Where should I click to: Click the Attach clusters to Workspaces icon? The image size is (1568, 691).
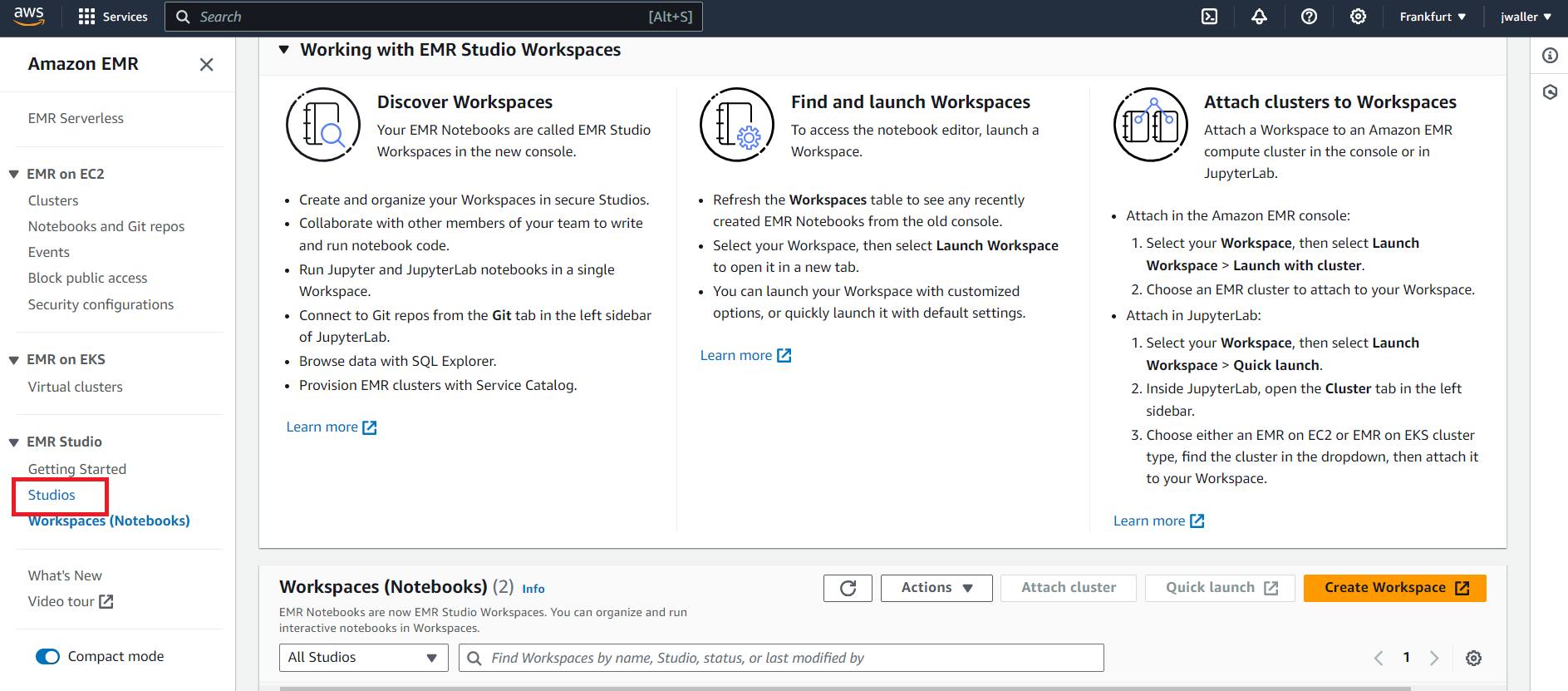click(x=1151, y=125)
